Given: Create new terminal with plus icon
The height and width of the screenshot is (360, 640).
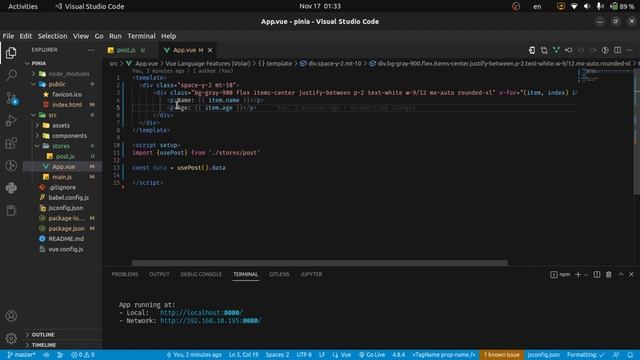Looking at the screenshot, I should click(x=578, y=274).
